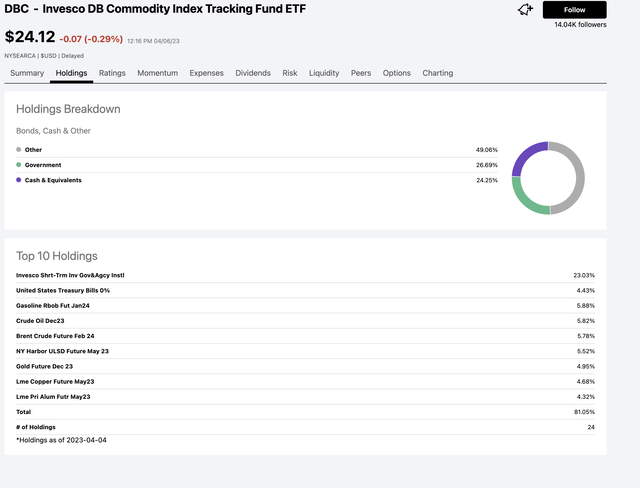Click the black Follow button
The height and width of the screenshot is (488, 640).
click(x=574, y=10)
